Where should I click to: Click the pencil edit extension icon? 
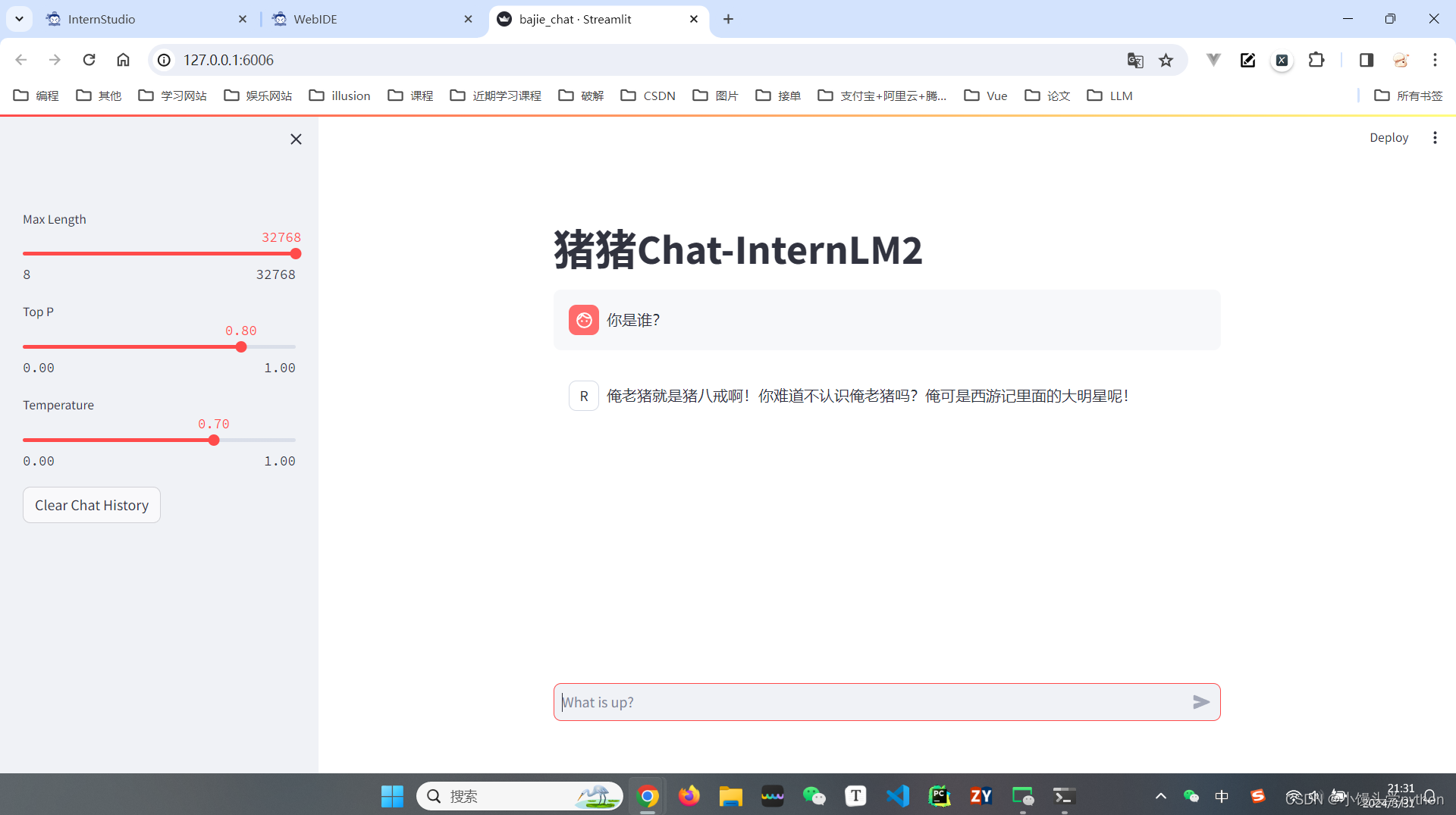(1247, 60)
